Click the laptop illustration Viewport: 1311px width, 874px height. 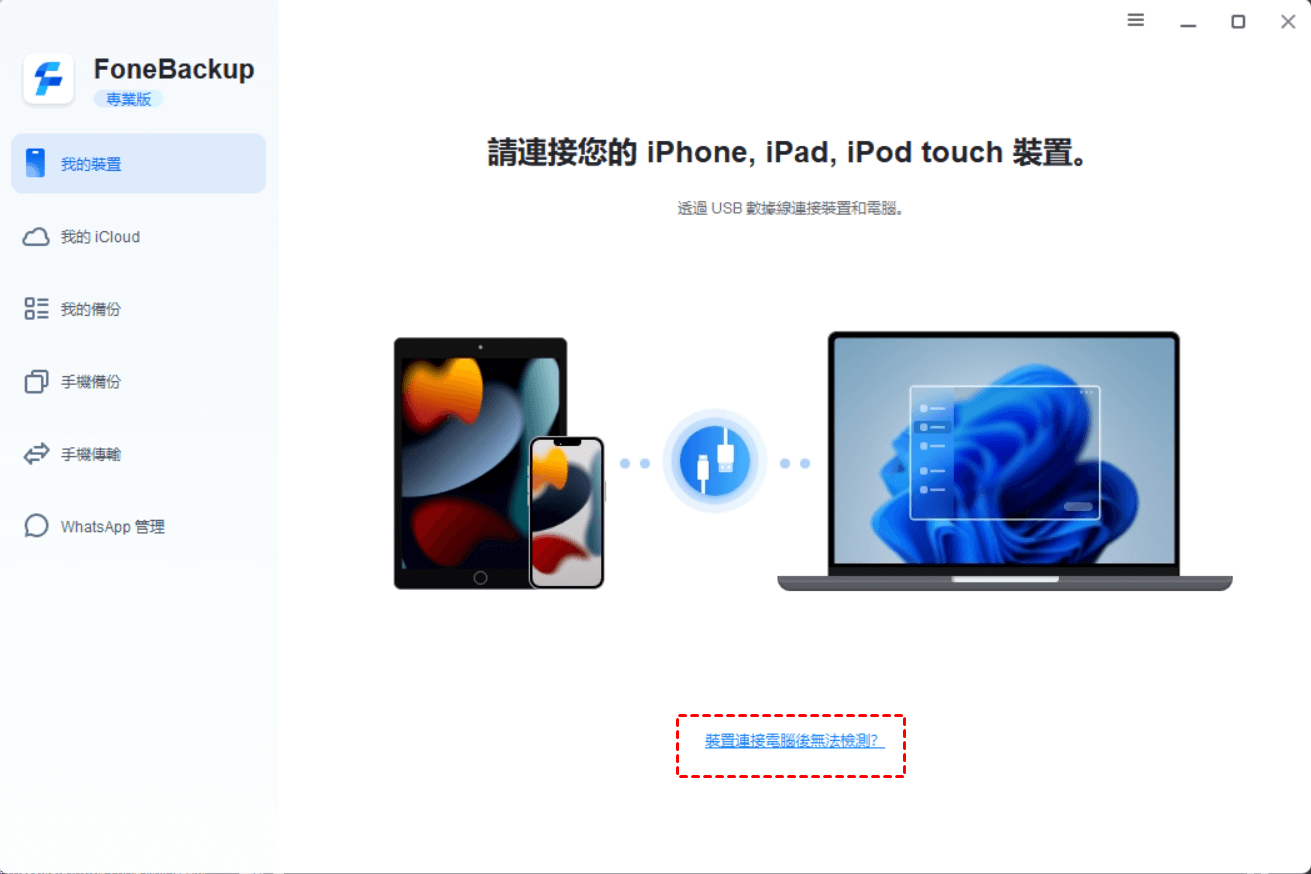[x=1005, y=461]
